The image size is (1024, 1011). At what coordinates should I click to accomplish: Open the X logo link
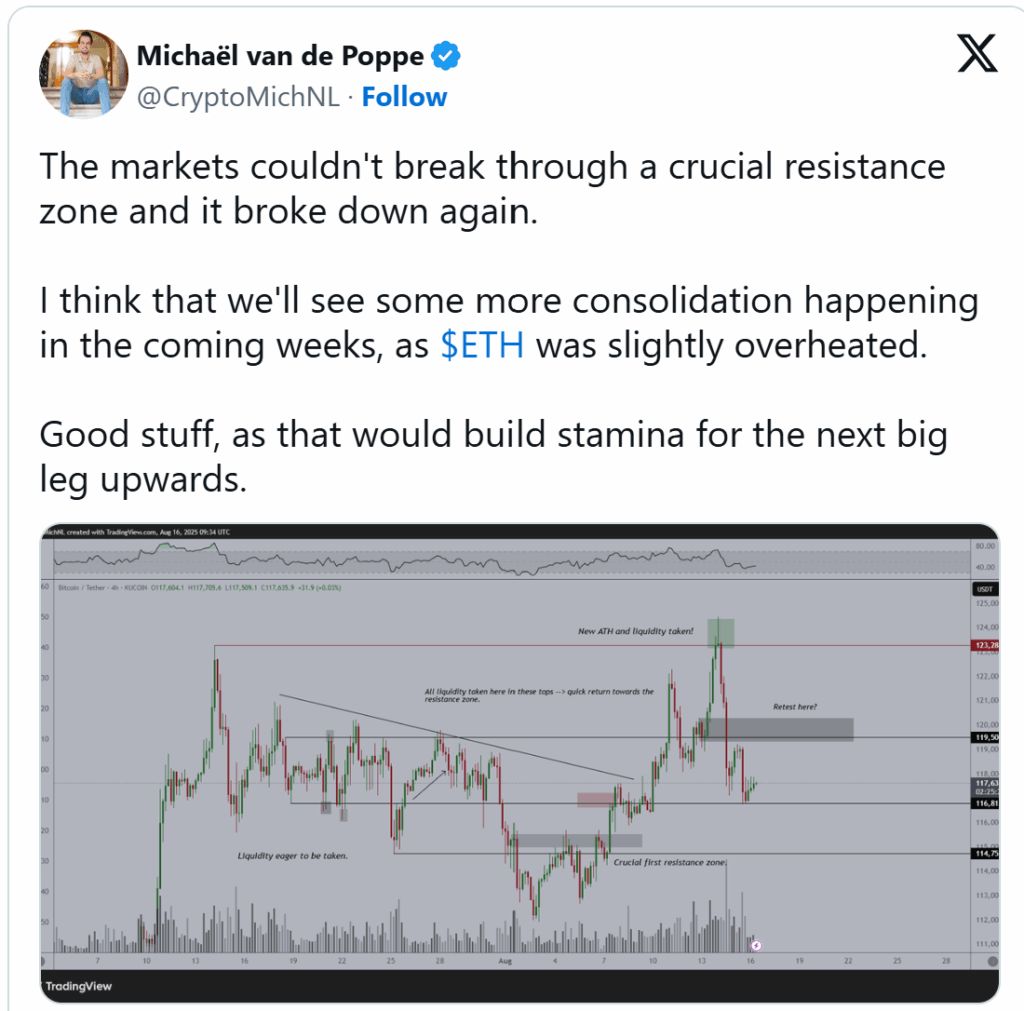[977, 54]
